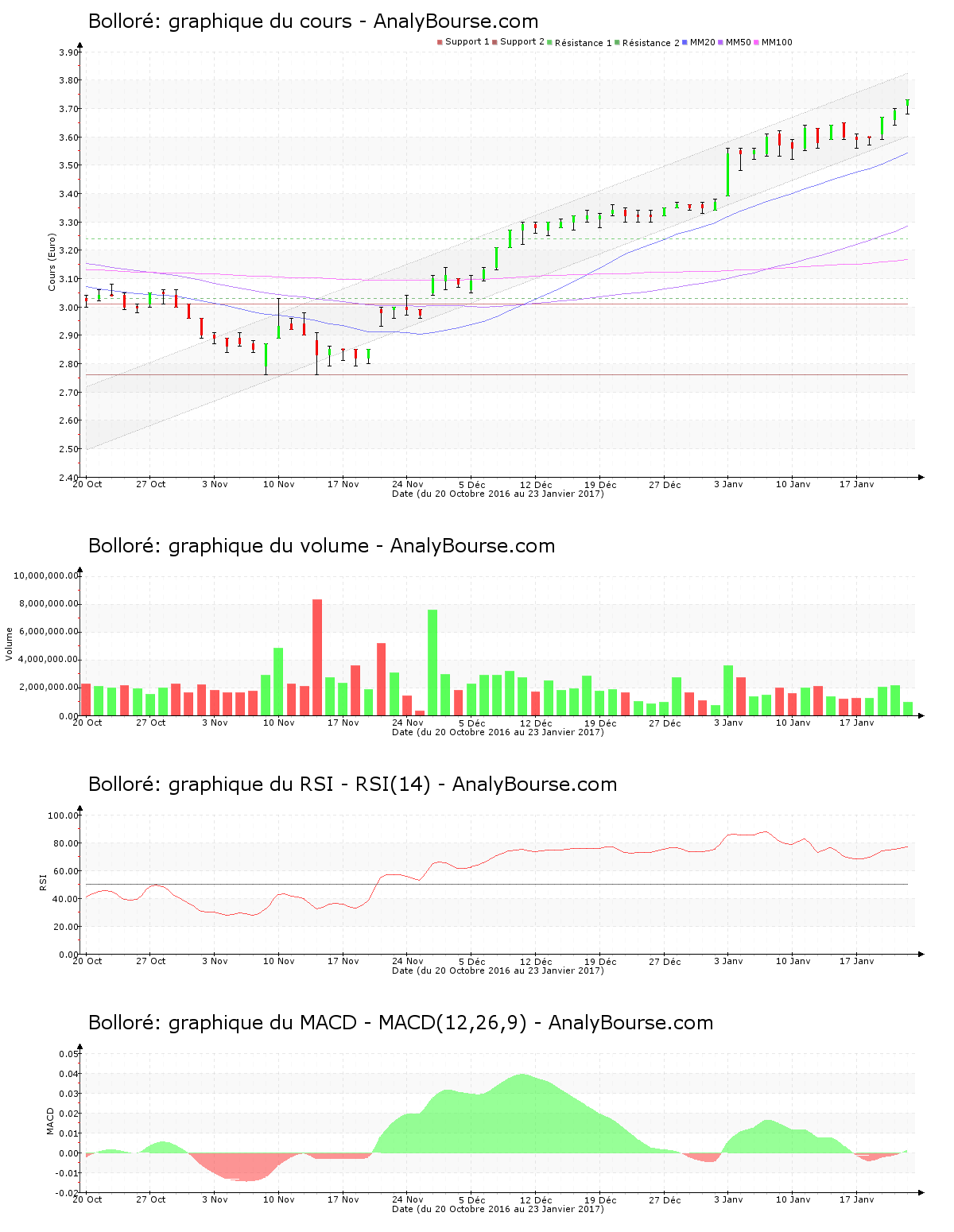The image size is (954, 1232).
Task: Click the "100.00" tick on RSI chart
Action: coord(64,816)
